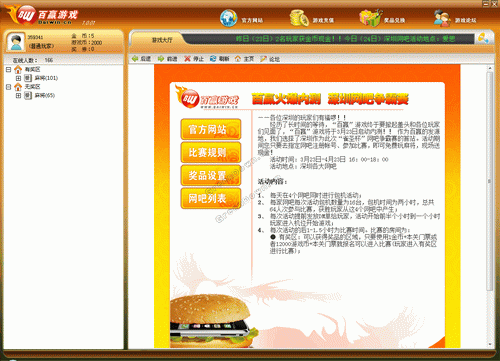Open the 奖品兑换 gift box icon
Screen dimensions: 500x361
click(x=370, y=18)
